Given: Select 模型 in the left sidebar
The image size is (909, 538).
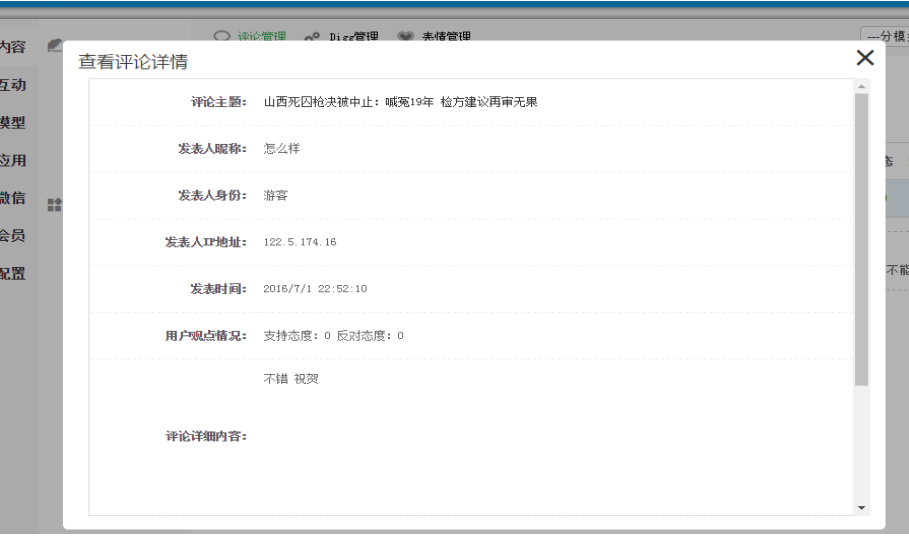Looking at the screenshot, I should pos(13,123).
